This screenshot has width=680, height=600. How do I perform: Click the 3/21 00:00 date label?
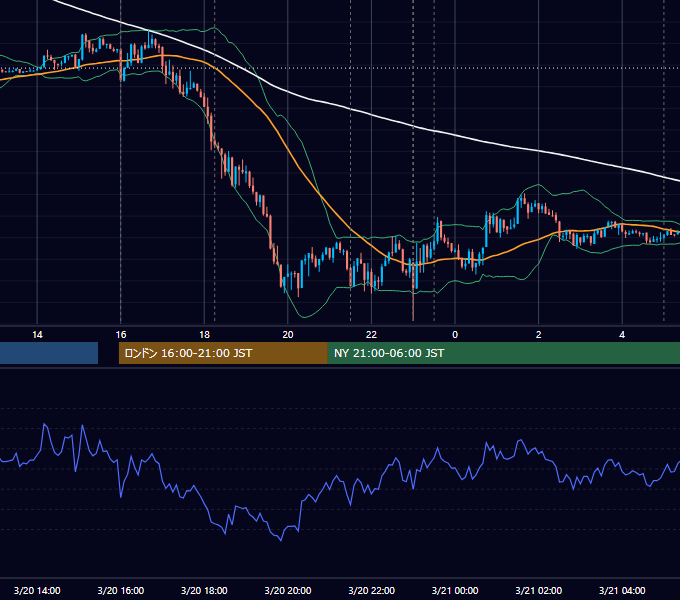[x=455, y=590]
